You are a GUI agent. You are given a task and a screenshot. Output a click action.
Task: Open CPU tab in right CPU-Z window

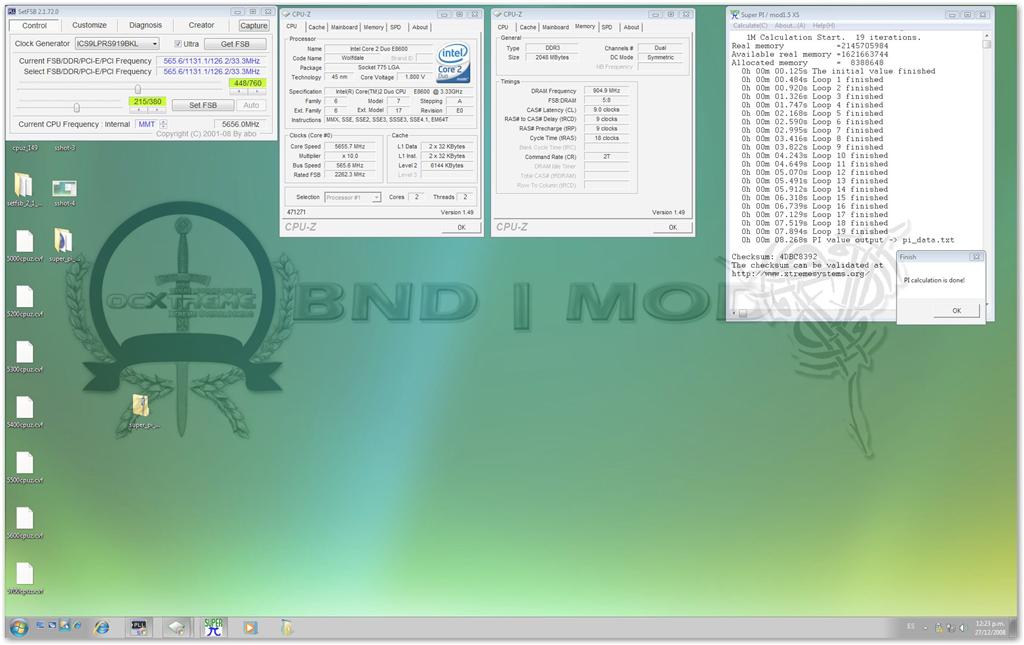503,27
